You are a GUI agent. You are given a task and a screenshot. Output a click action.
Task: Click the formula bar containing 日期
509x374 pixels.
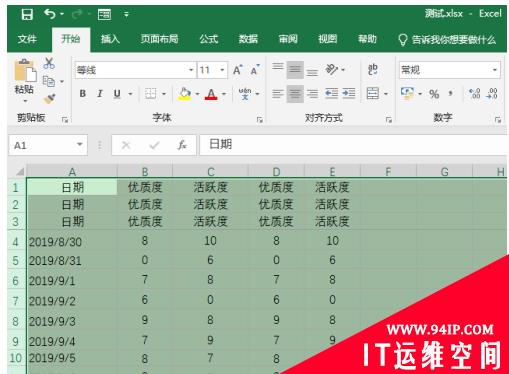tap(353, 145)
